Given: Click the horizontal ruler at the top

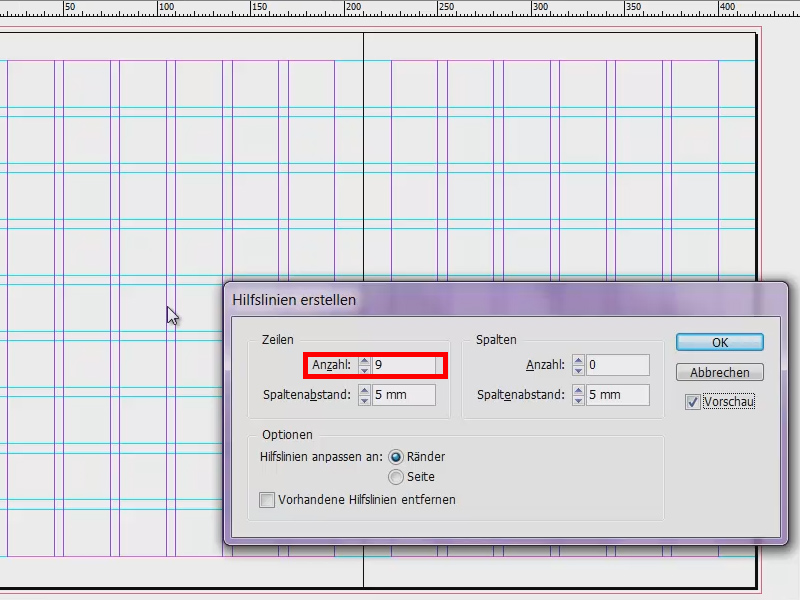Looking at the screenshot, I should (x=400, y=8).
